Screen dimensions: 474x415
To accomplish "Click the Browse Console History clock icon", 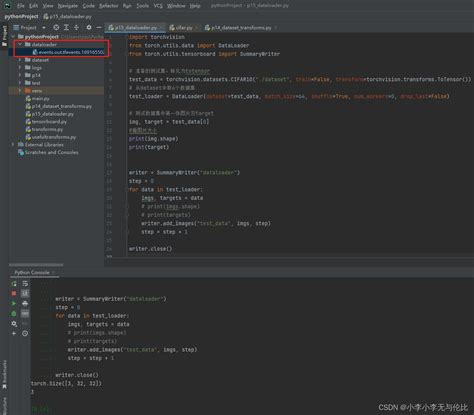I will (x=25, y=334).
